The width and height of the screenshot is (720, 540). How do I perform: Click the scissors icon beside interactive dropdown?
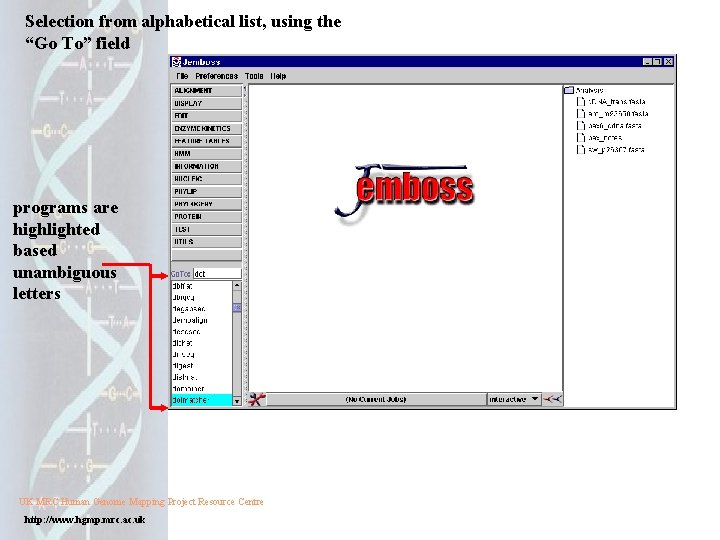552,399
